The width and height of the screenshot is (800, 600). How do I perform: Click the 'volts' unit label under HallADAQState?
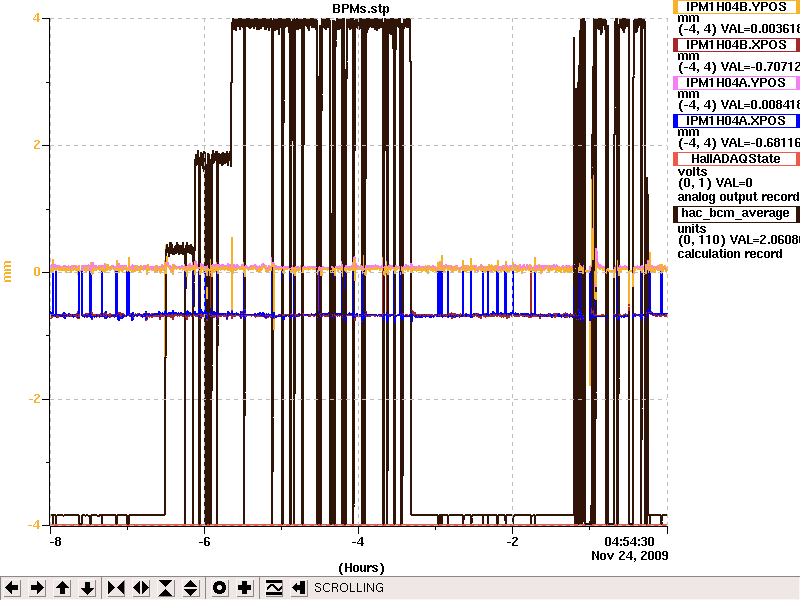click(x=692, y=172)
